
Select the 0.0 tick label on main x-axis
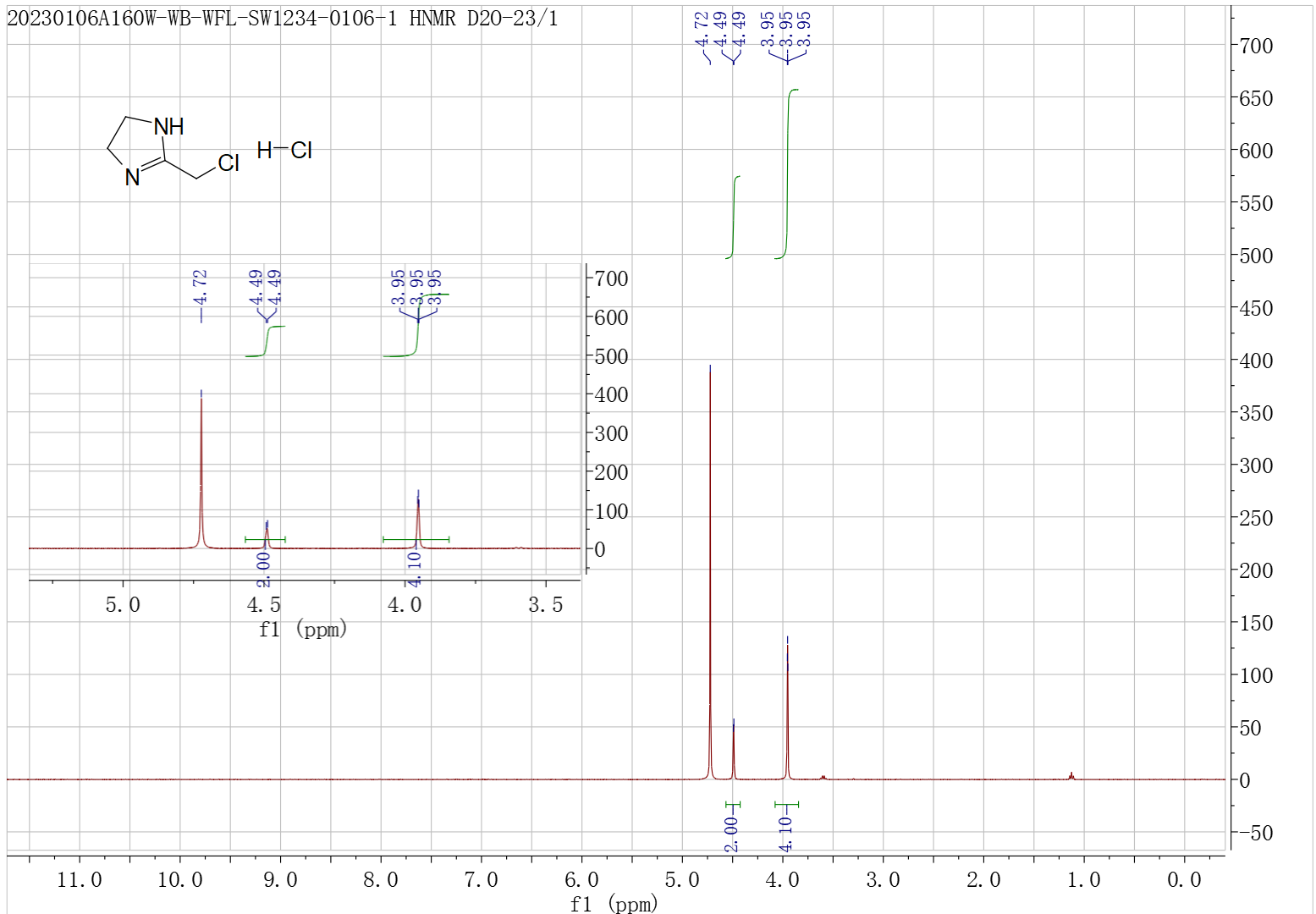(1183, 880)
